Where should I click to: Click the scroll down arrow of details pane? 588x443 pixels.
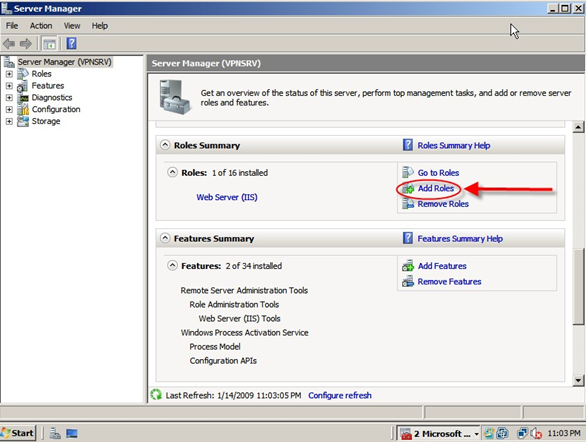(x=578, y=381)
